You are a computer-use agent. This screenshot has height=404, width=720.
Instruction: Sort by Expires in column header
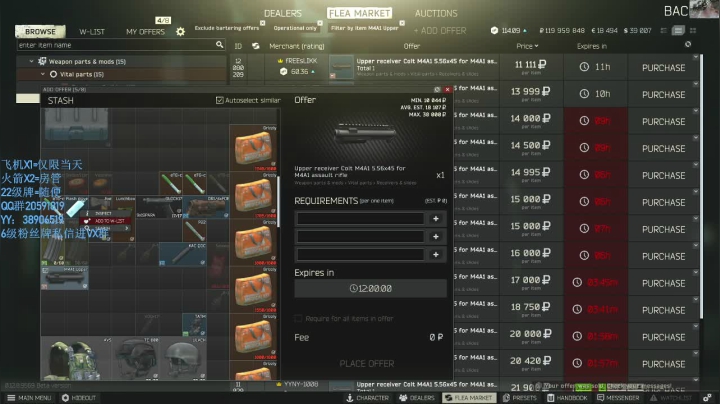(x=591, y=46)
